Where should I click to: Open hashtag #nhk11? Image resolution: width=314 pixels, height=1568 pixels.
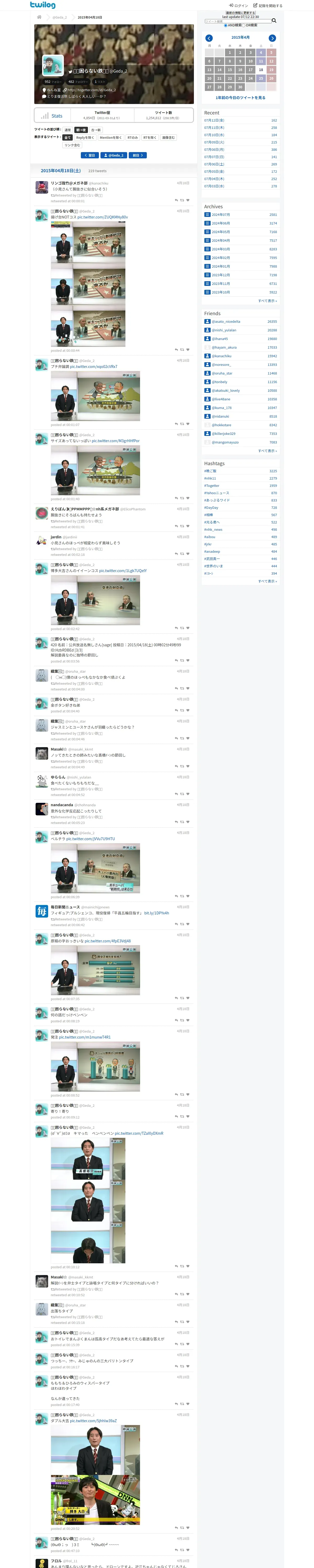coord(210,479)
